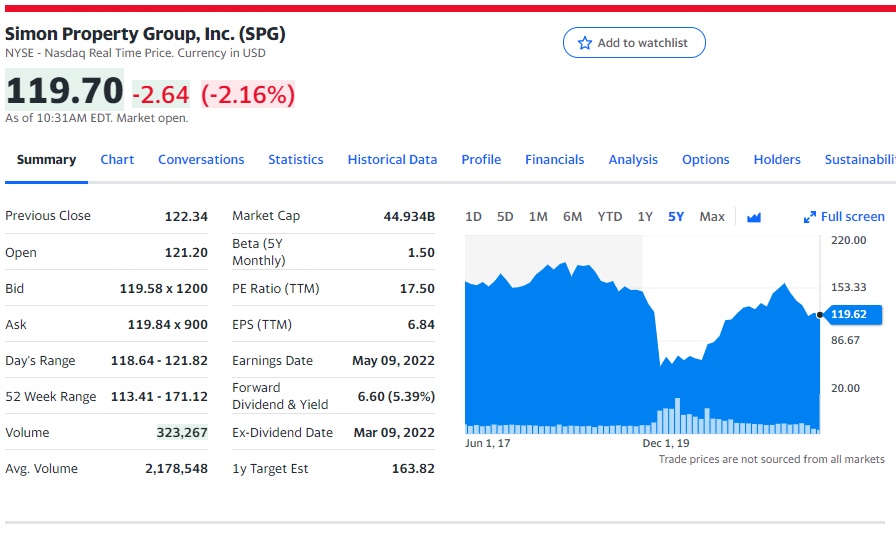Open the Sustainability tab
This screenshot has height=534, width=896.
tap(860, 160)
